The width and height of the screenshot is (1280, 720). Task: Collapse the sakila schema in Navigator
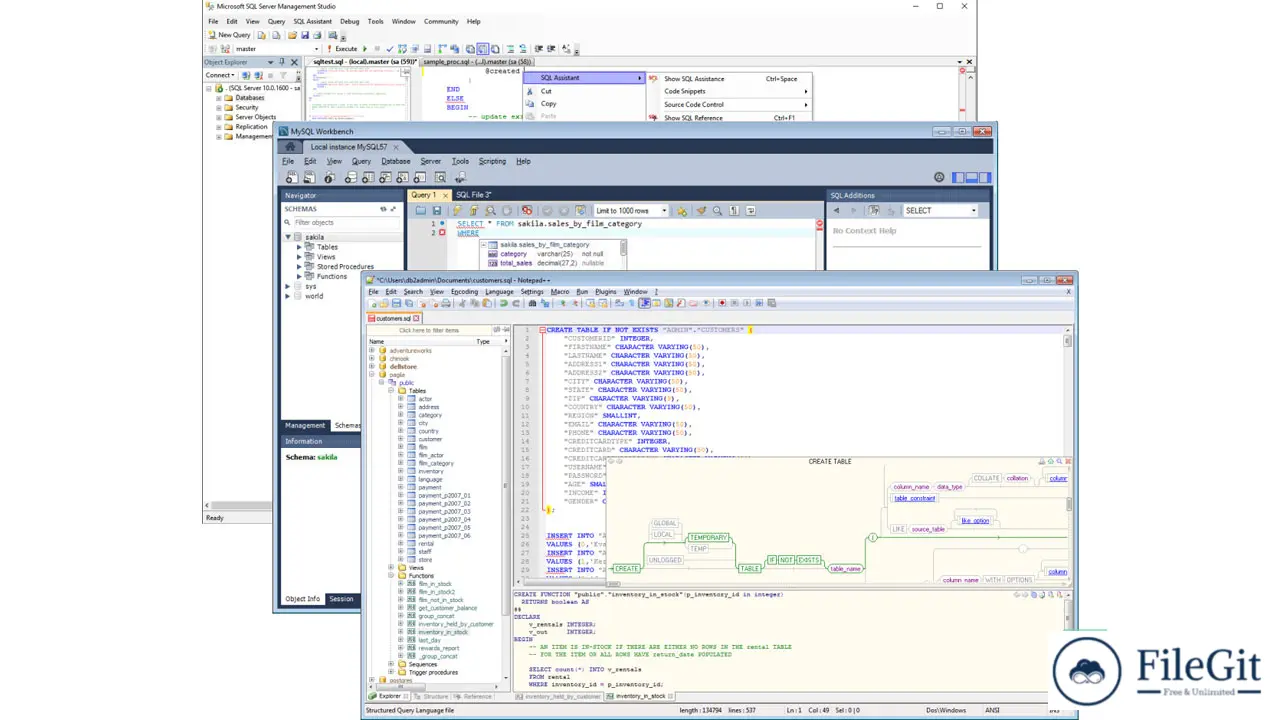289,237
